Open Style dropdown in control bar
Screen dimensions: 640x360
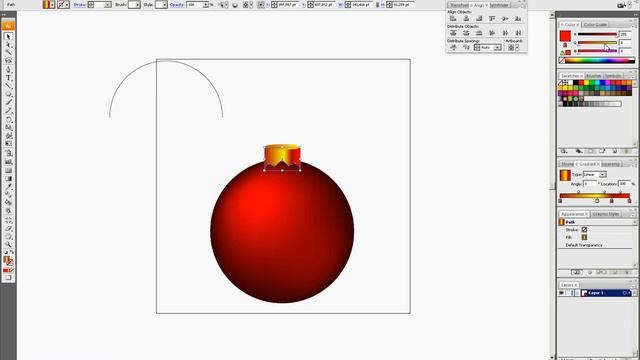click(164, 5)
